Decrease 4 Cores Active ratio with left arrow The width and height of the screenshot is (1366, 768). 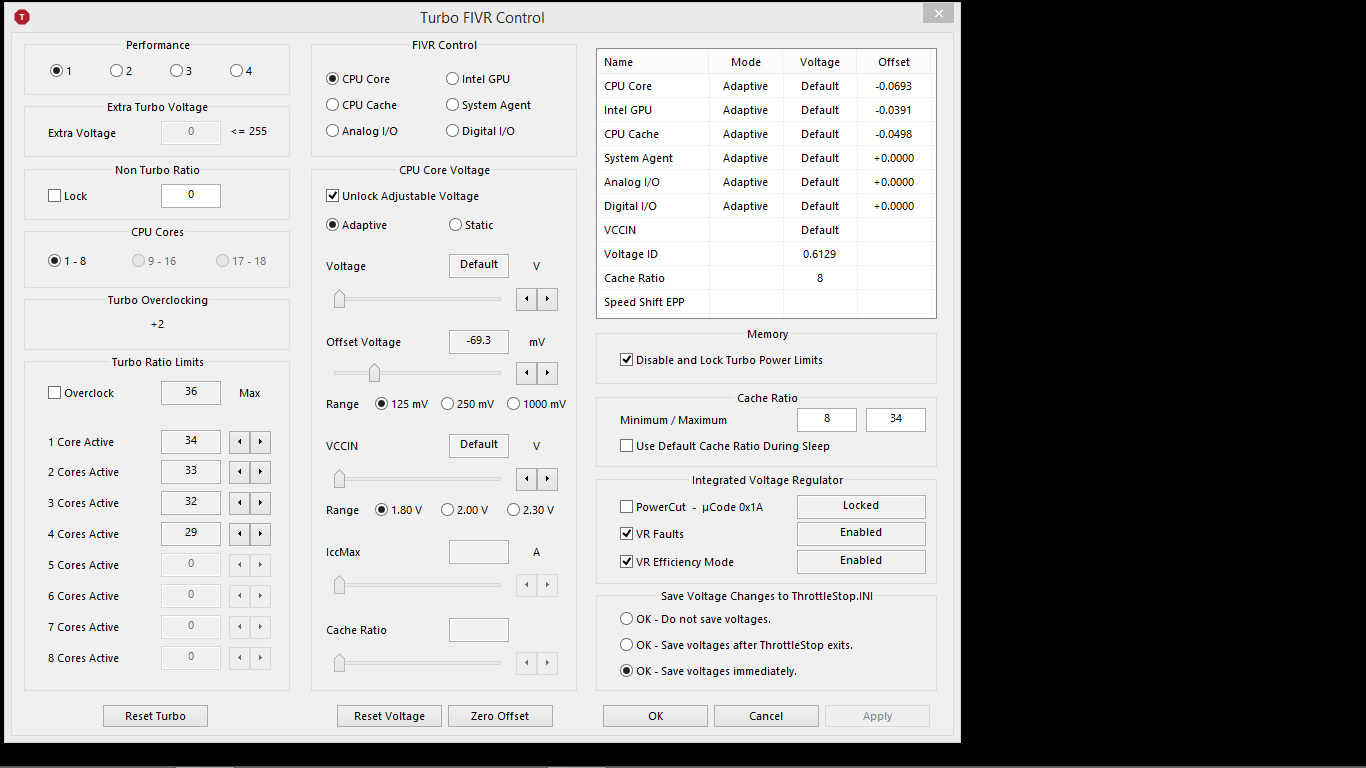click(240, 534)
